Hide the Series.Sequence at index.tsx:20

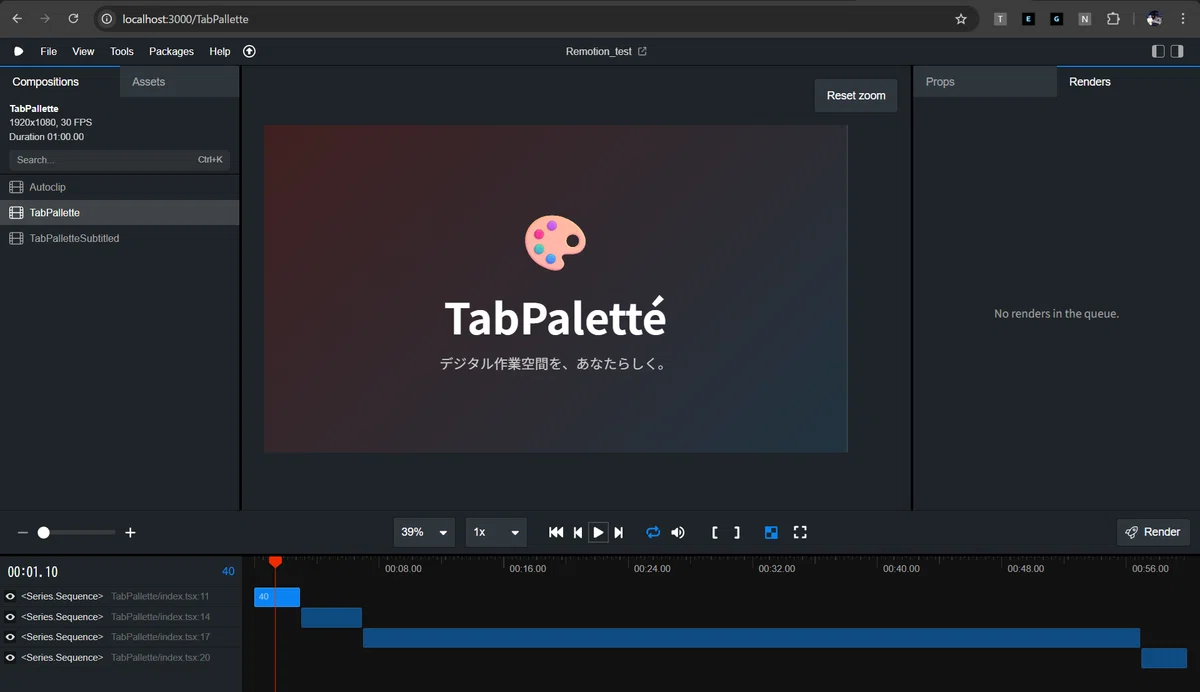pyautogui.click(x=11, y=657)
